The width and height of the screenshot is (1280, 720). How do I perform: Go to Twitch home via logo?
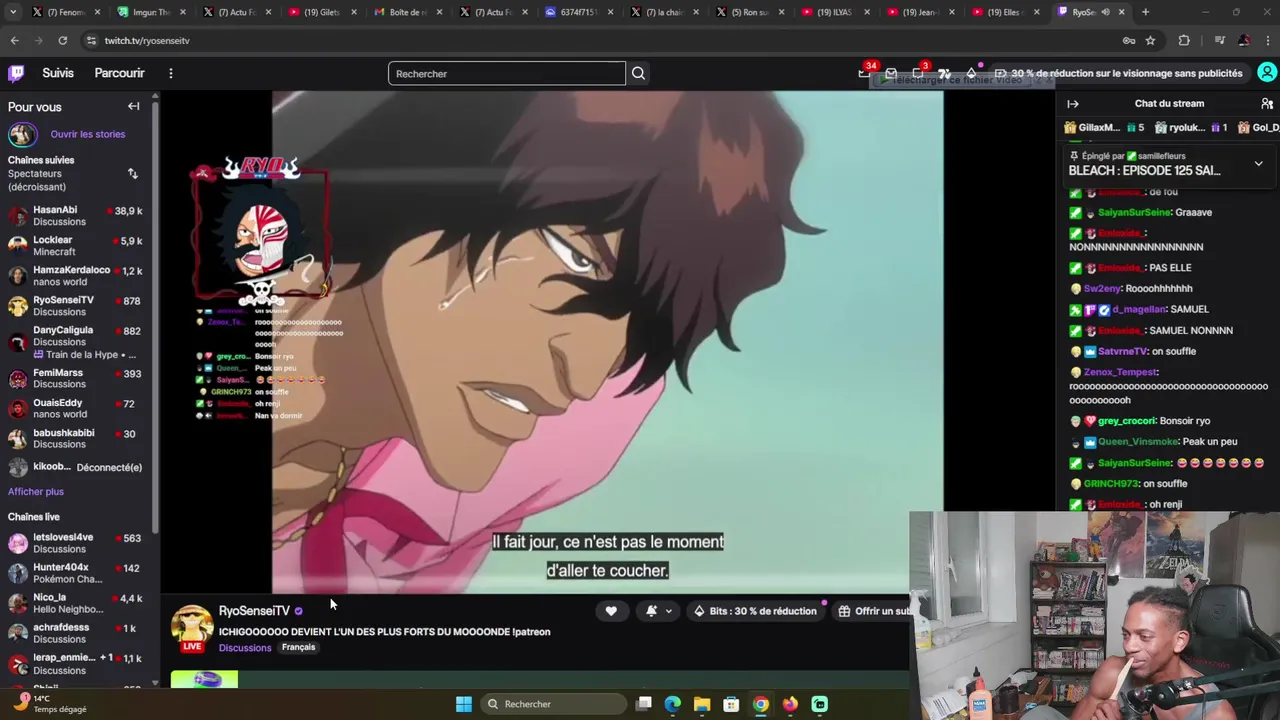[16, 73]
